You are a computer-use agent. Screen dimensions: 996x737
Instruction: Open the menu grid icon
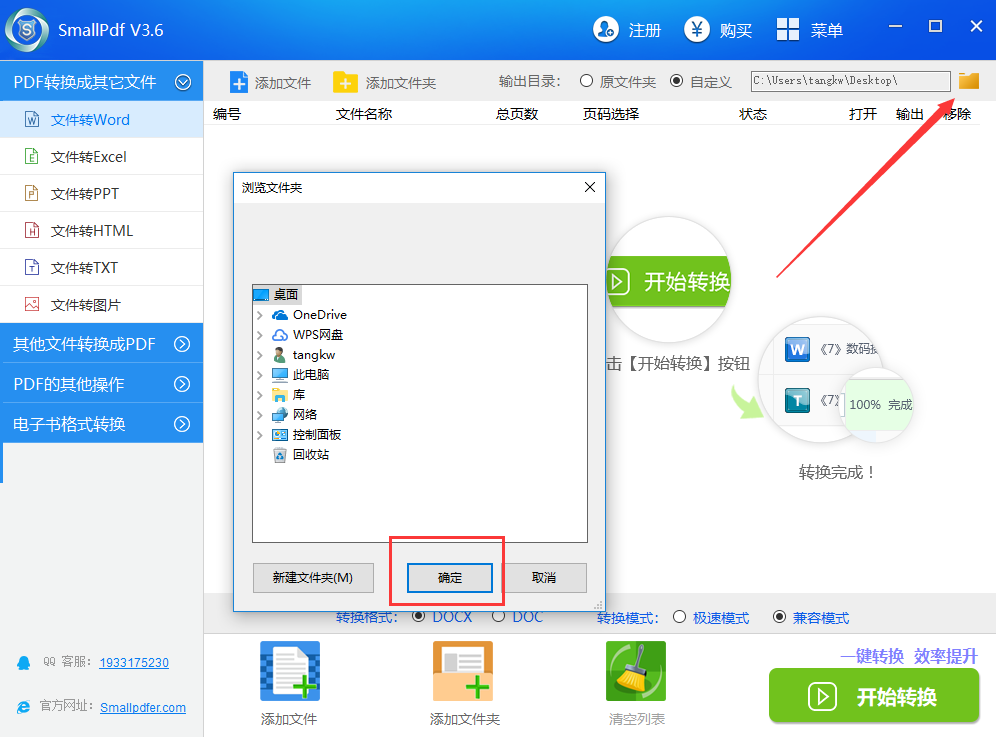(788, 30)
